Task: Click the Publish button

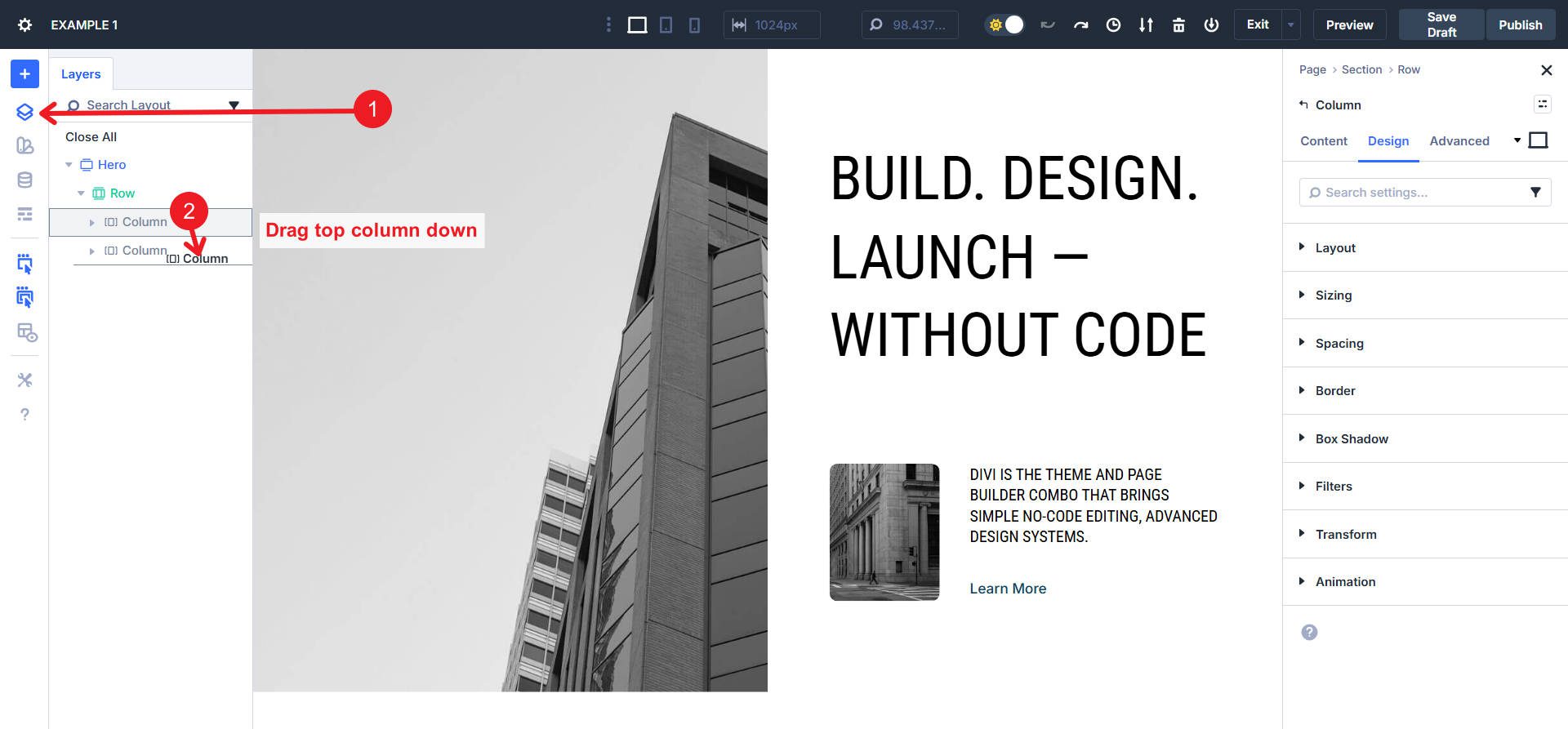Action: [x=1520, y=25]
